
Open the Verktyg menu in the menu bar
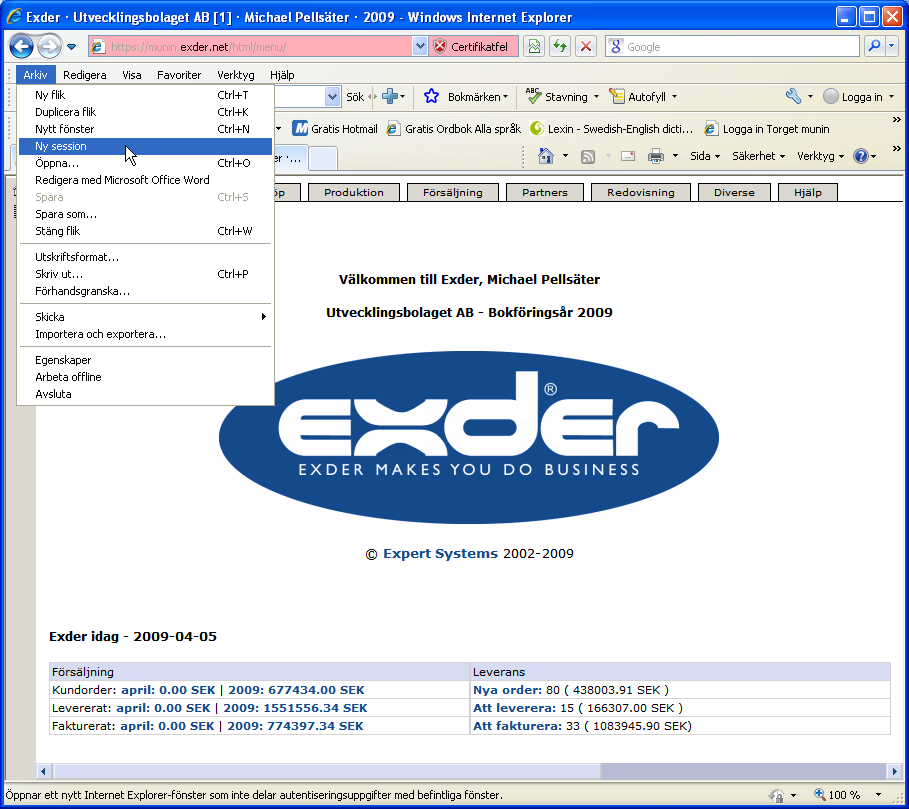coord(235,75)
